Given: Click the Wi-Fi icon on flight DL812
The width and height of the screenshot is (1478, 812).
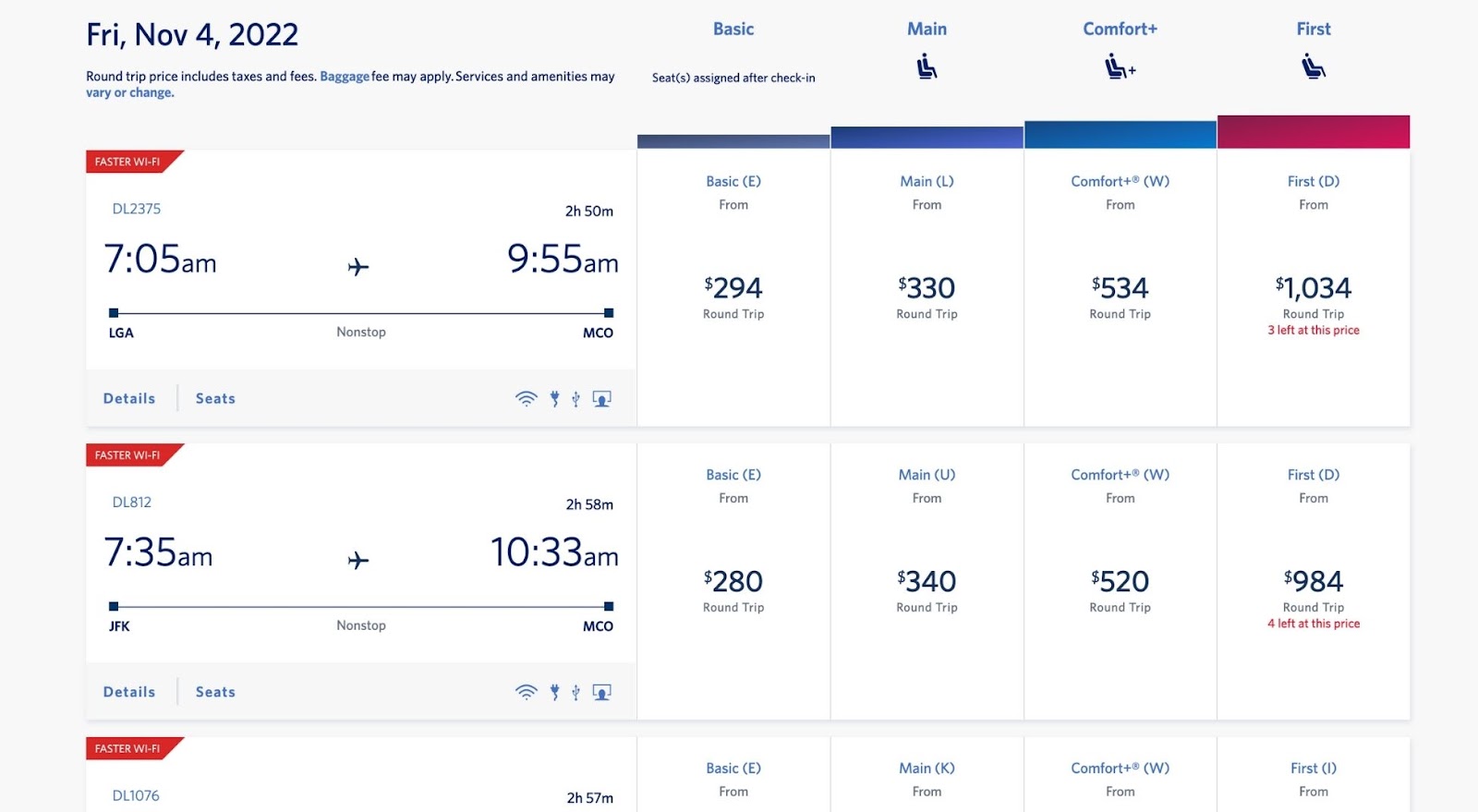Looking at the screenshot, I should (526, 692).
